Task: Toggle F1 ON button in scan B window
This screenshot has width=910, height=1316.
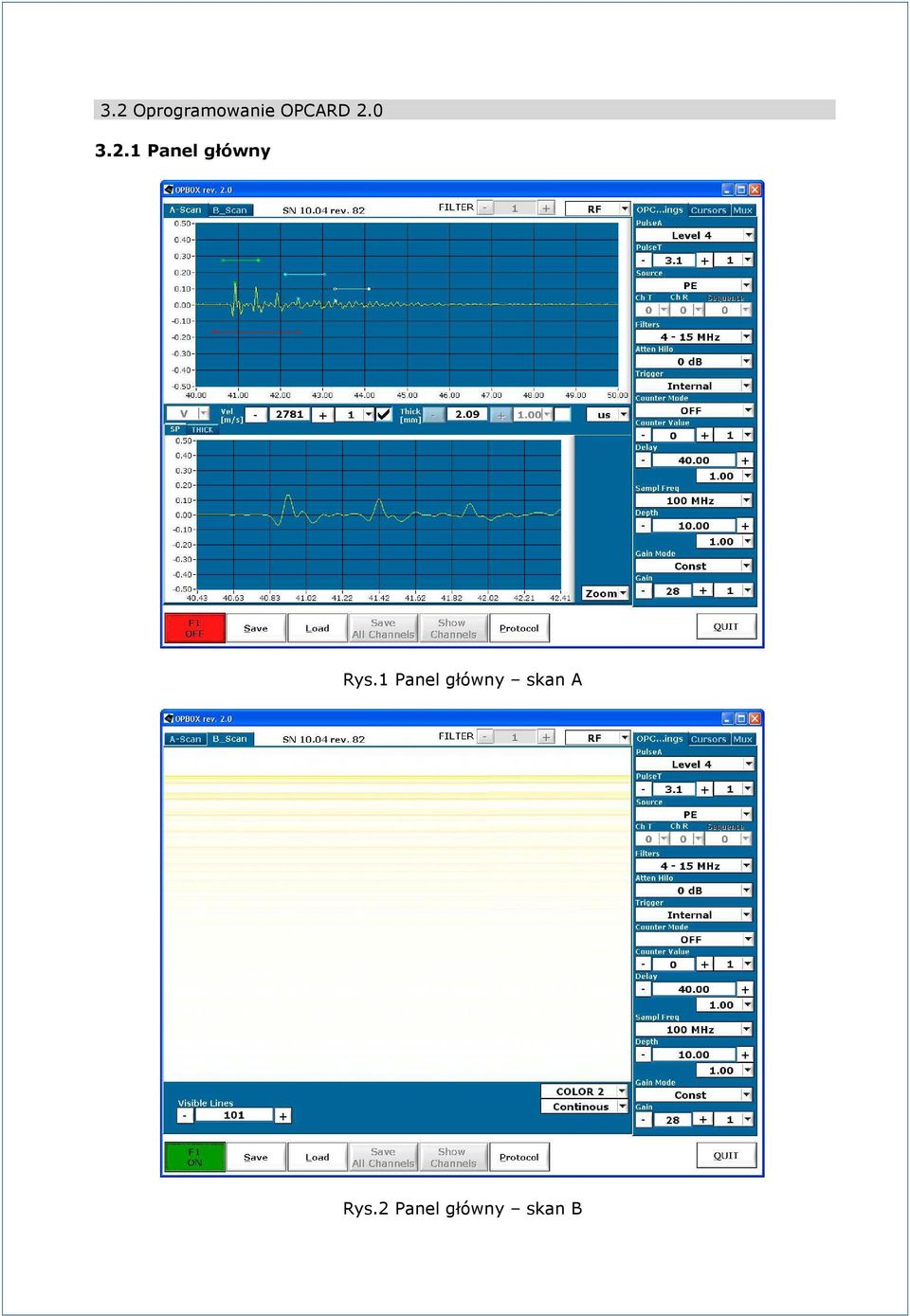Action: (x=194, y=1157)
